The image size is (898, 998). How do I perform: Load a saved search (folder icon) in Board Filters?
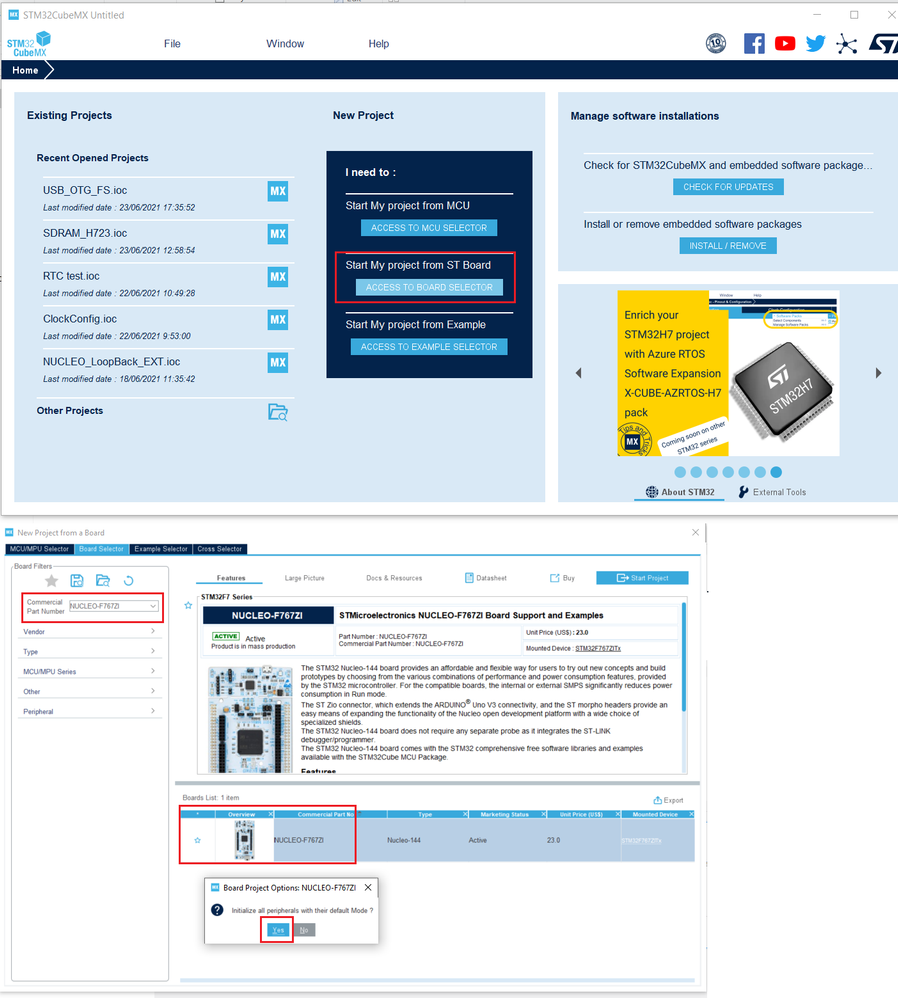pos(102,580)
